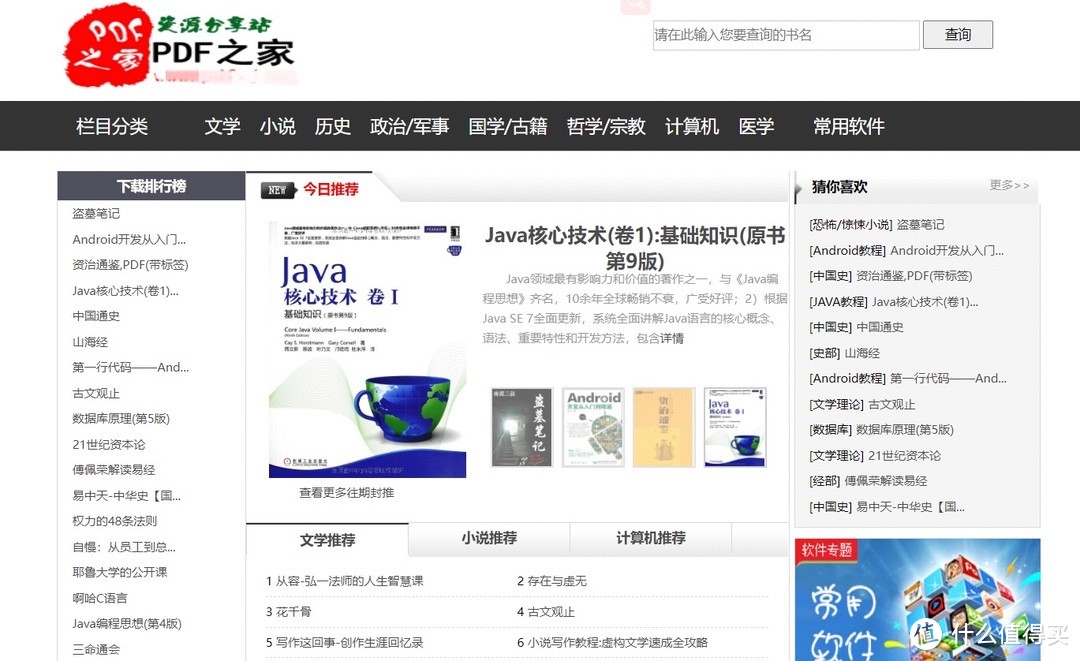
Task: Click 更多>> in 猜你喜欢 panel
Action: pyautogui.click(x=1009, y=185)
